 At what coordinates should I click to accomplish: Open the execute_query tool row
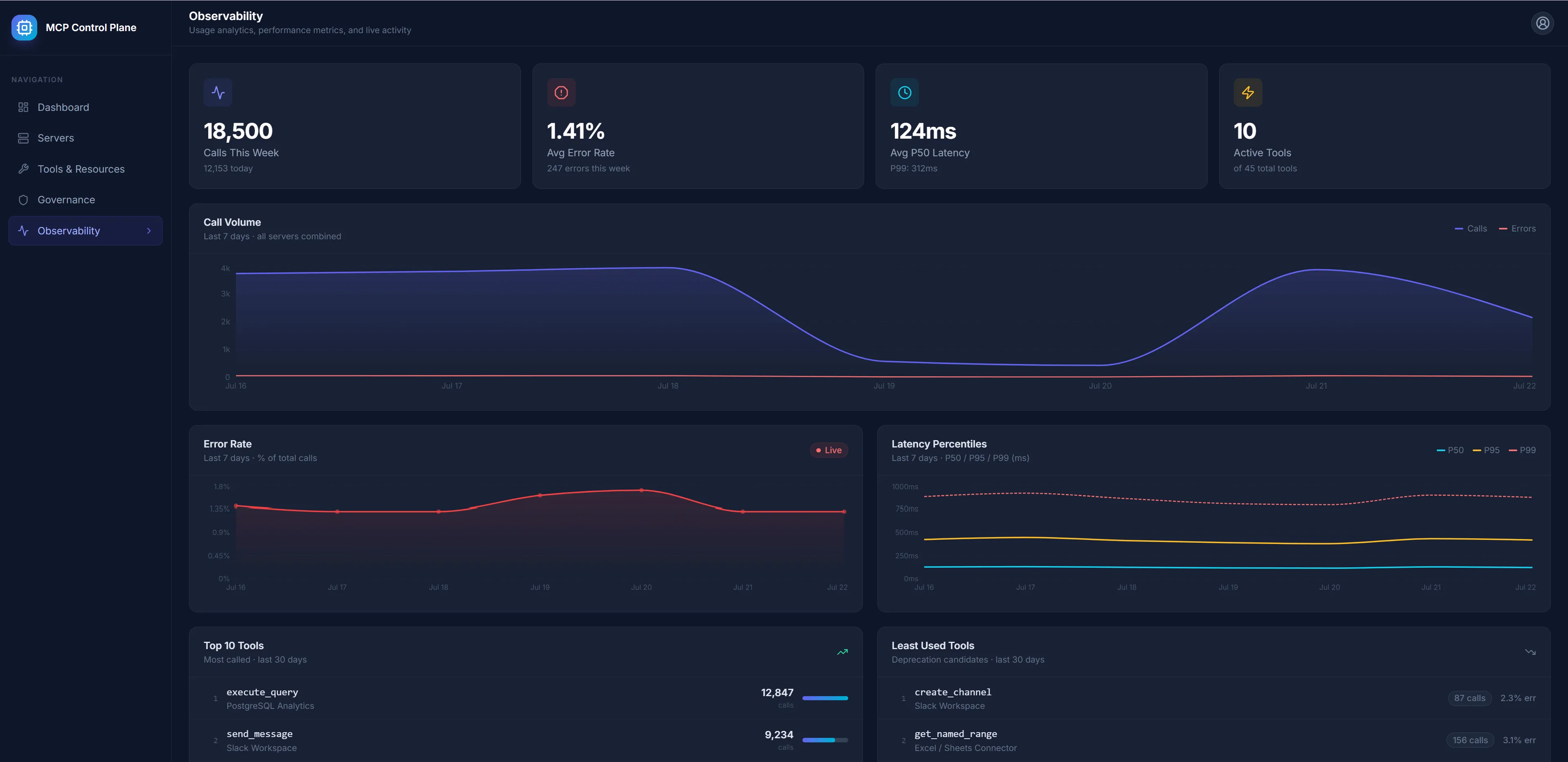coord(525,698)
